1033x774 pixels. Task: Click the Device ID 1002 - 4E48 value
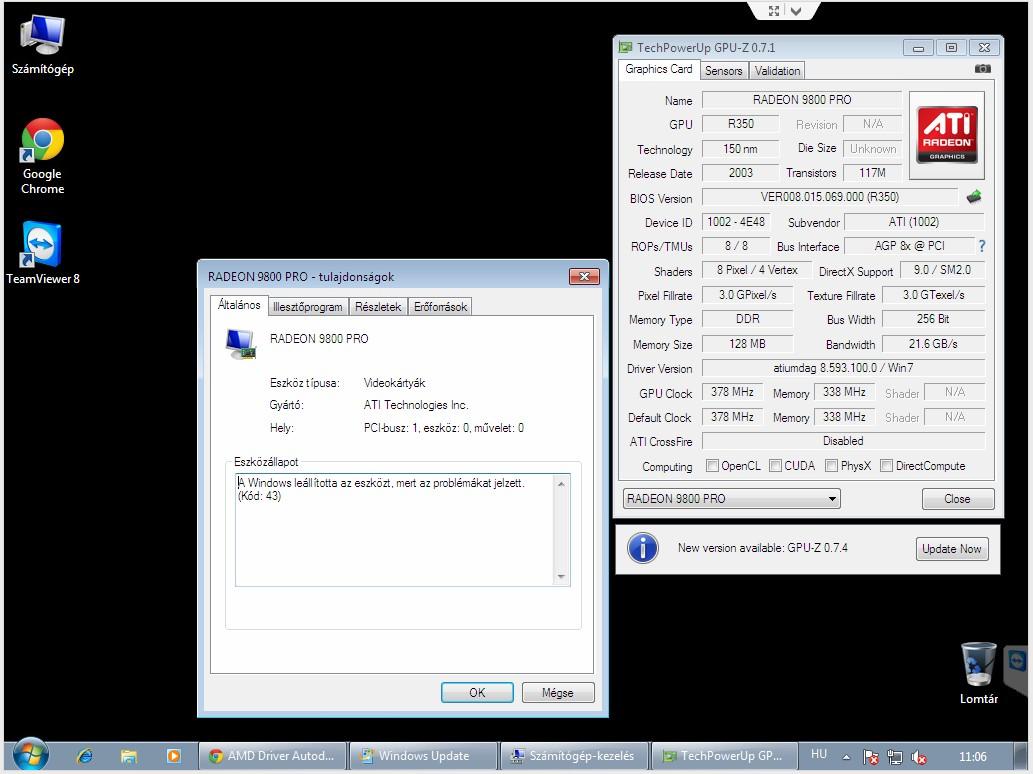pos(736,222)
